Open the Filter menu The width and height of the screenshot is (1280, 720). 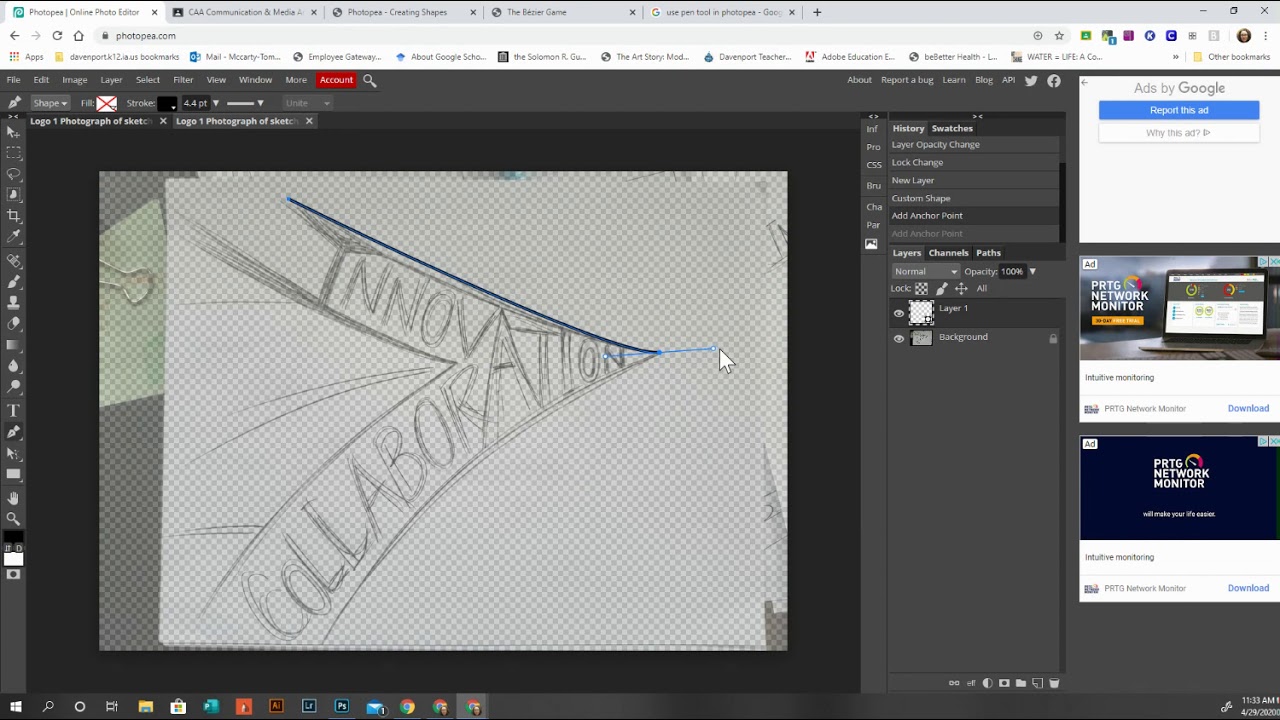pyautogui.click(x=183, y=80)
